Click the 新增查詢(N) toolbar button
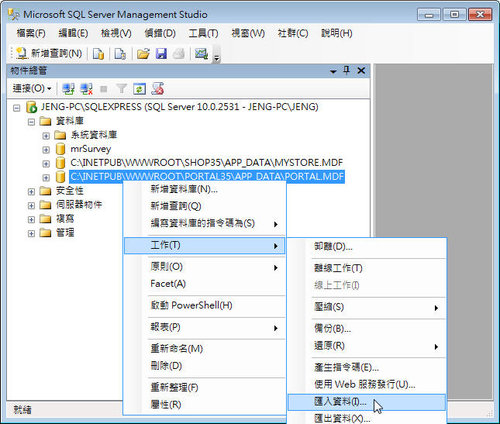Image resolution: width=500 pixels, height=424 pixels. (x=49, y=53)
